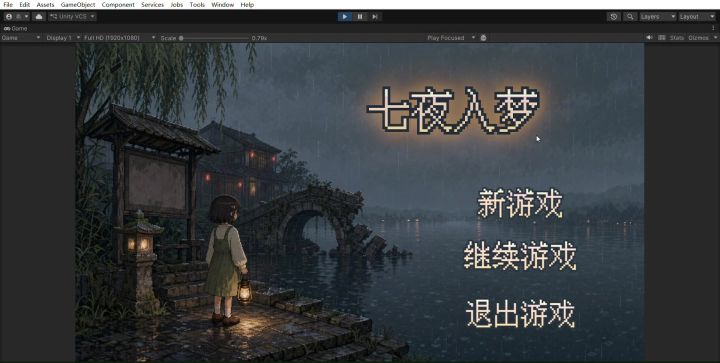Toggle the frame debugger icon beside Play Focused
The image size is (720, 363).
[x=483, y=38]
